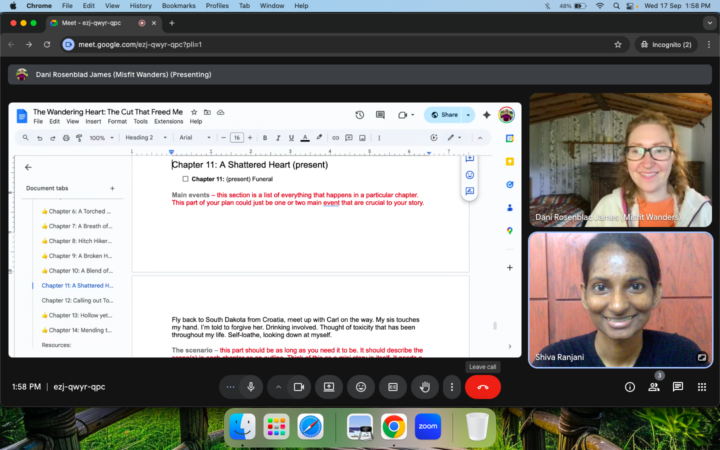Click the red Leave call button
Image resolution: width=720 pixels, height=450 pixels.
click(483, 387)
